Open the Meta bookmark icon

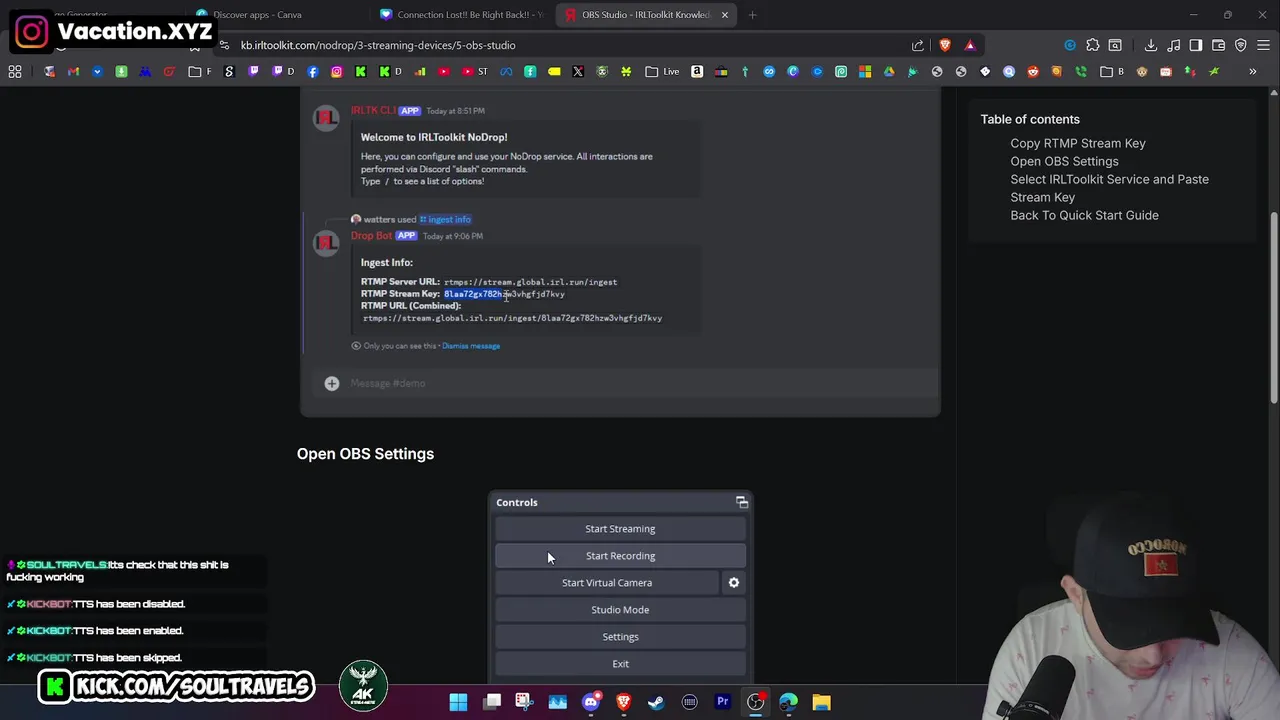click(506, 72)
